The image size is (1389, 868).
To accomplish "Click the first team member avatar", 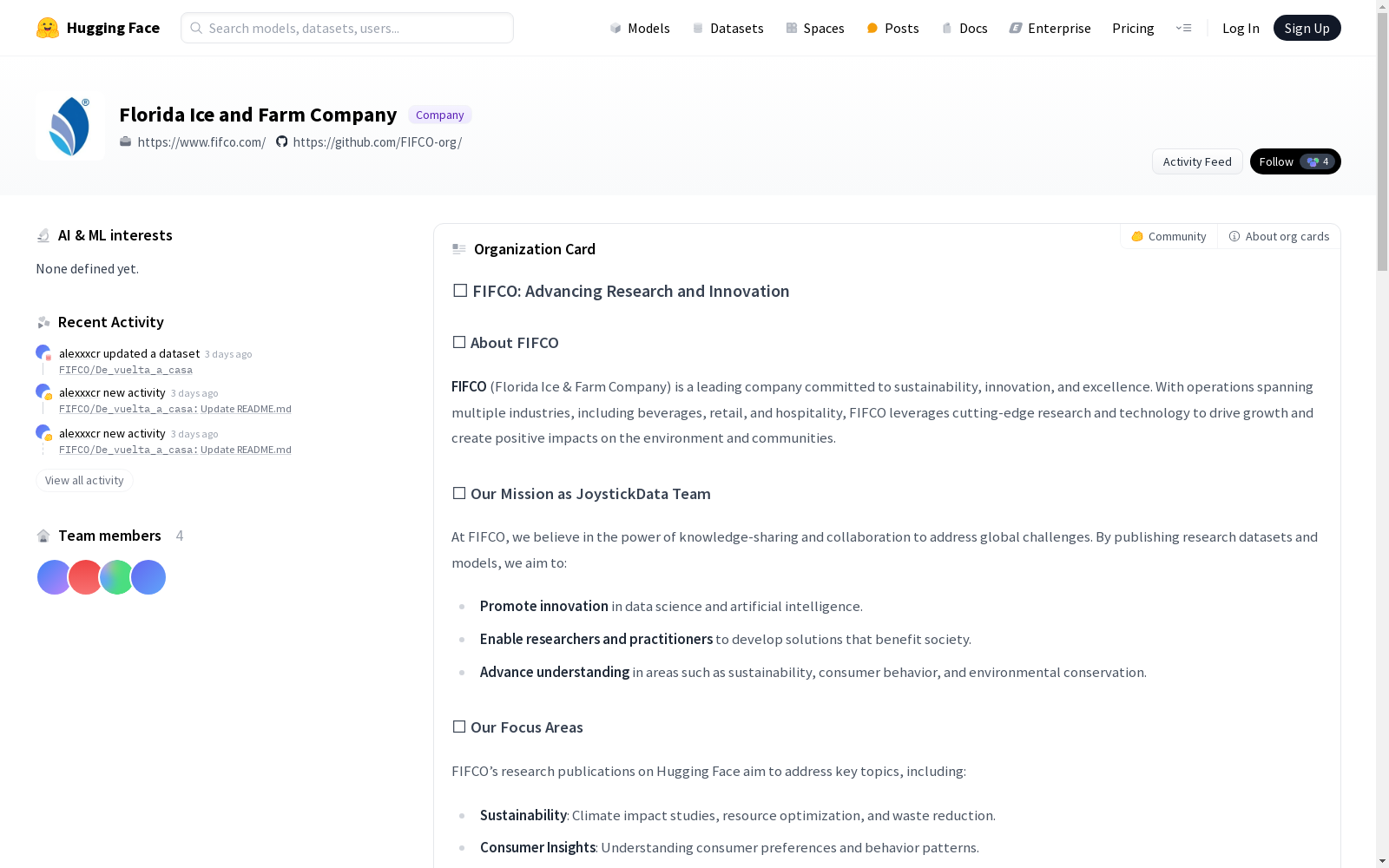I will pos(54,577).
